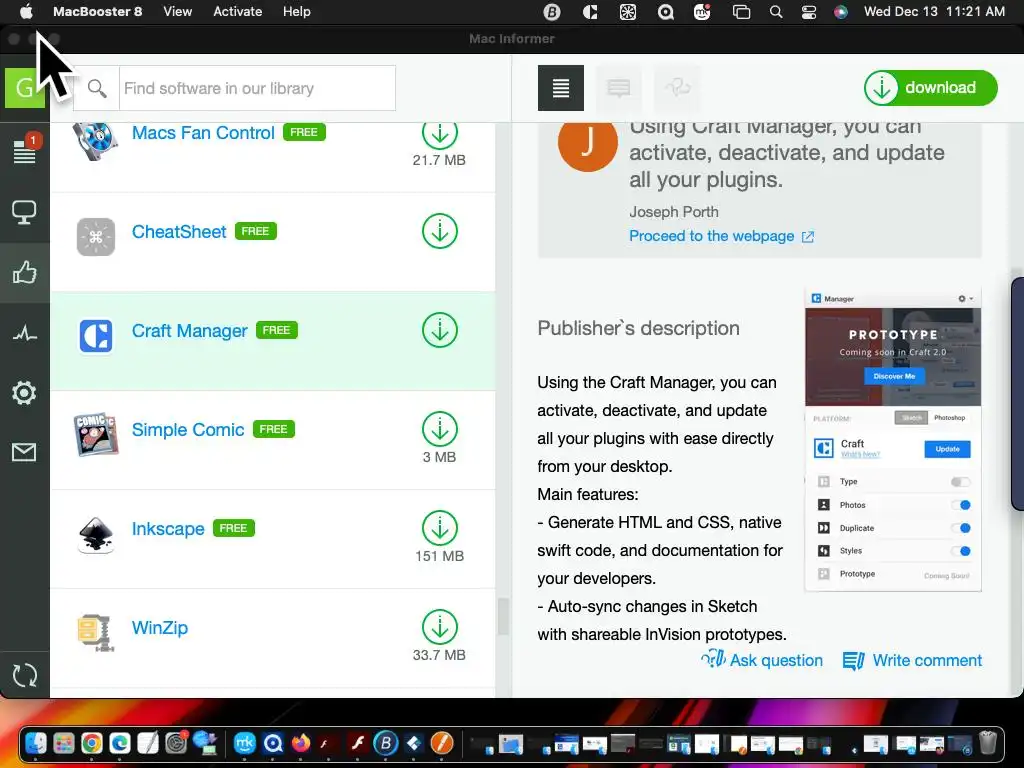Image resolution: width=1024 pixels, height=768 pixels.
Task: Open the Apple menu
Action: coord(26,12)
